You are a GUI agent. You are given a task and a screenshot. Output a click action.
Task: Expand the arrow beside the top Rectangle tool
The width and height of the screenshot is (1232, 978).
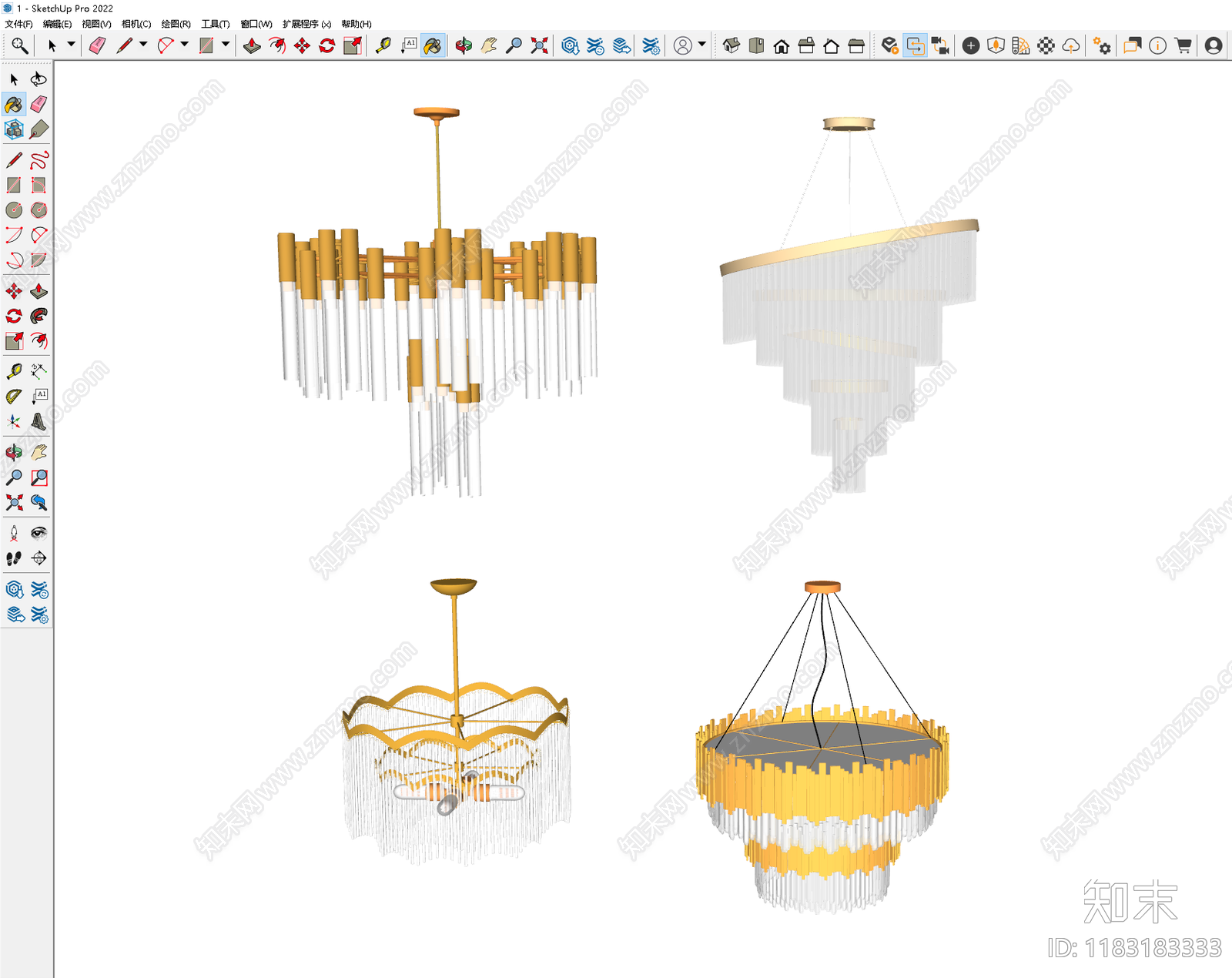click(x=226, y=45)
